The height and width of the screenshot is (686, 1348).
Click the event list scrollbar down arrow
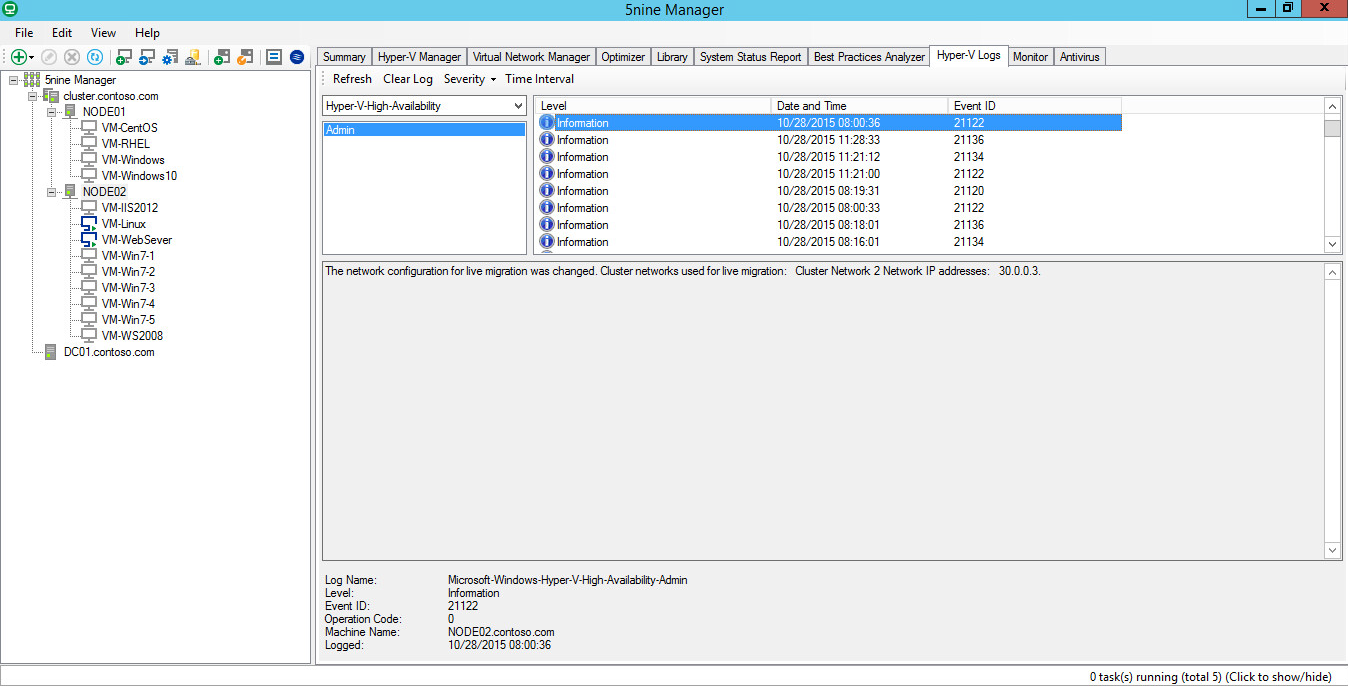coord(1332,244)
